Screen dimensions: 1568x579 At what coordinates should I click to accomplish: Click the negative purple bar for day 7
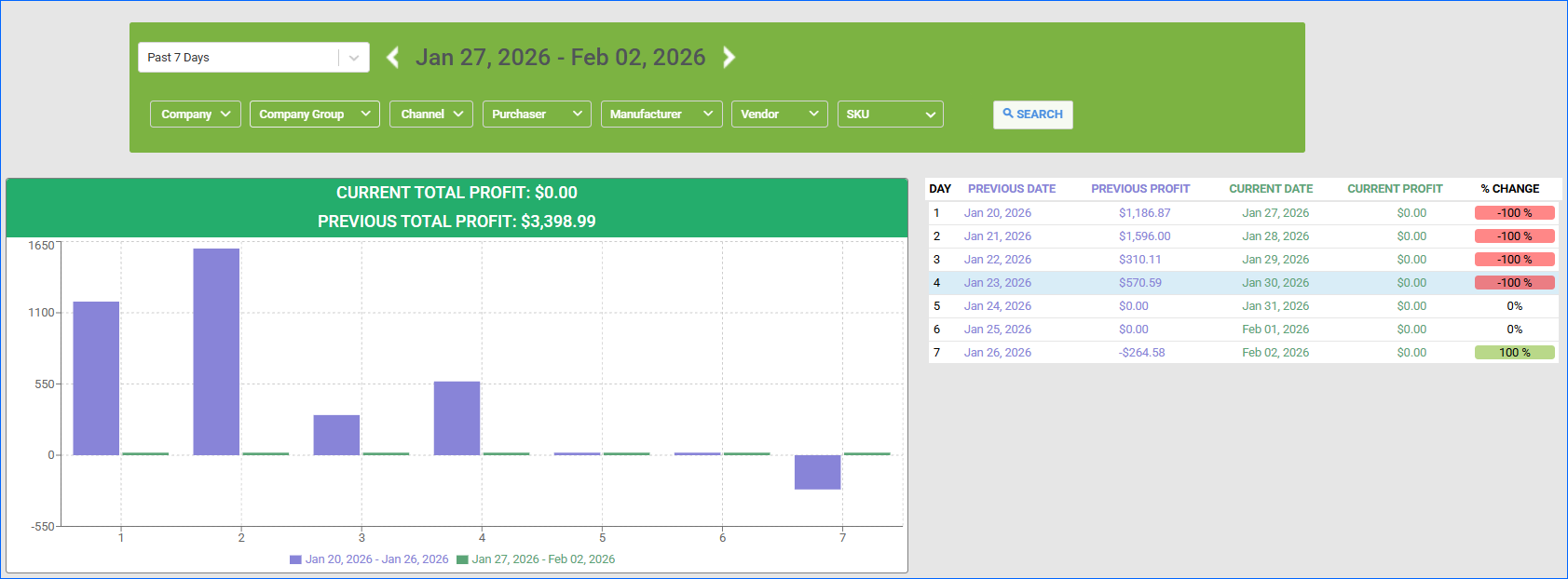coord(817,472)
